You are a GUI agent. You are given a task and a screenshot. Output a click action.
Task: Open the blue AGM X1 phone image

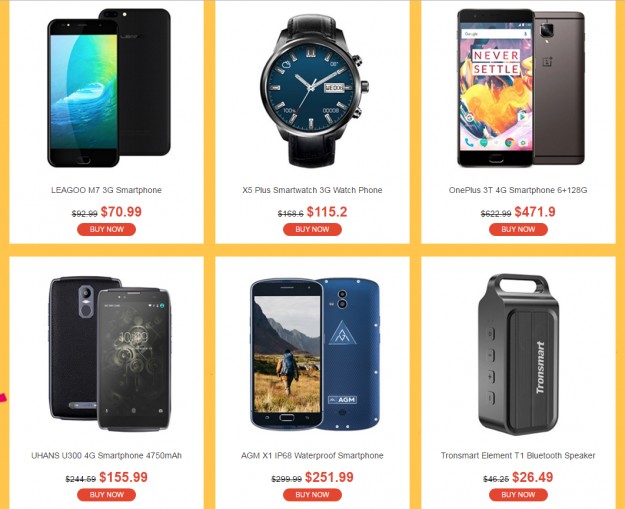(x=315, y=354)
